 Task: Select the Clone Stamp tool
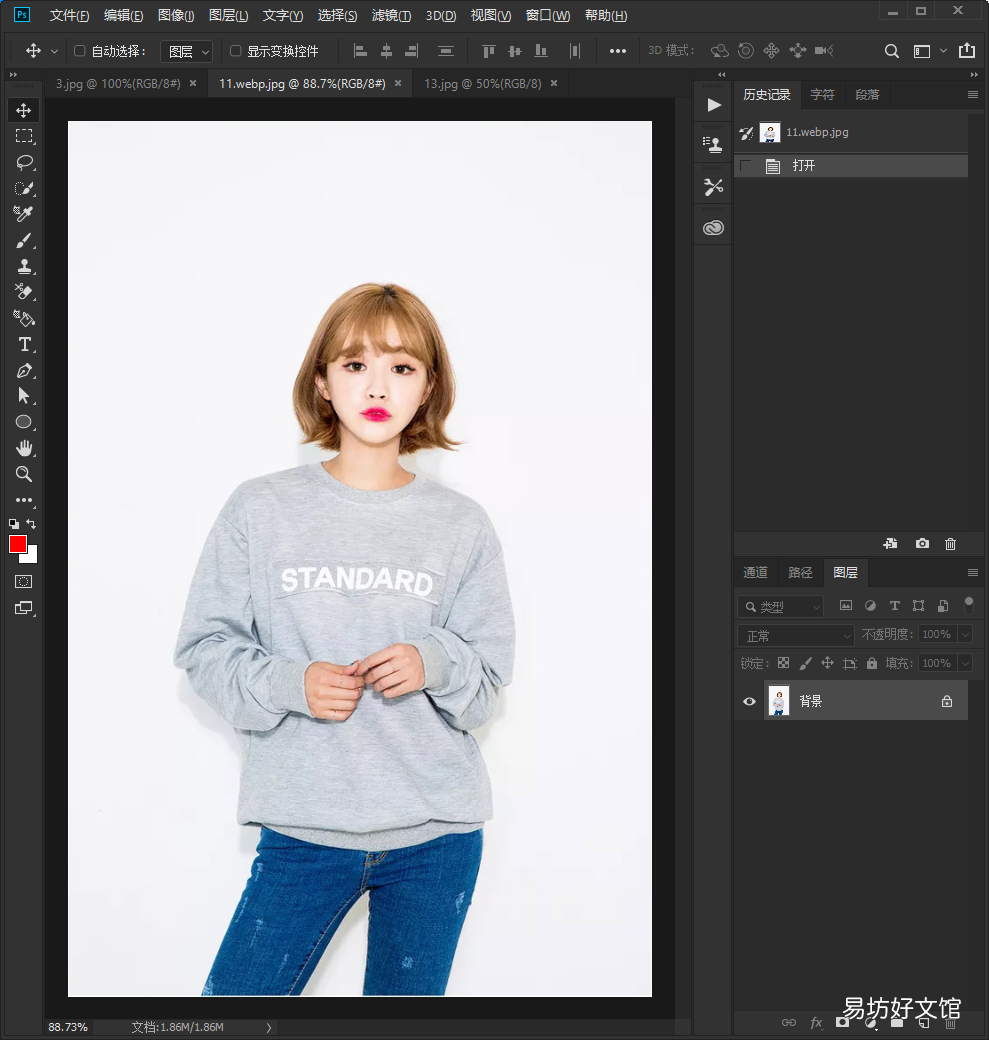click(x=24, y=266)
